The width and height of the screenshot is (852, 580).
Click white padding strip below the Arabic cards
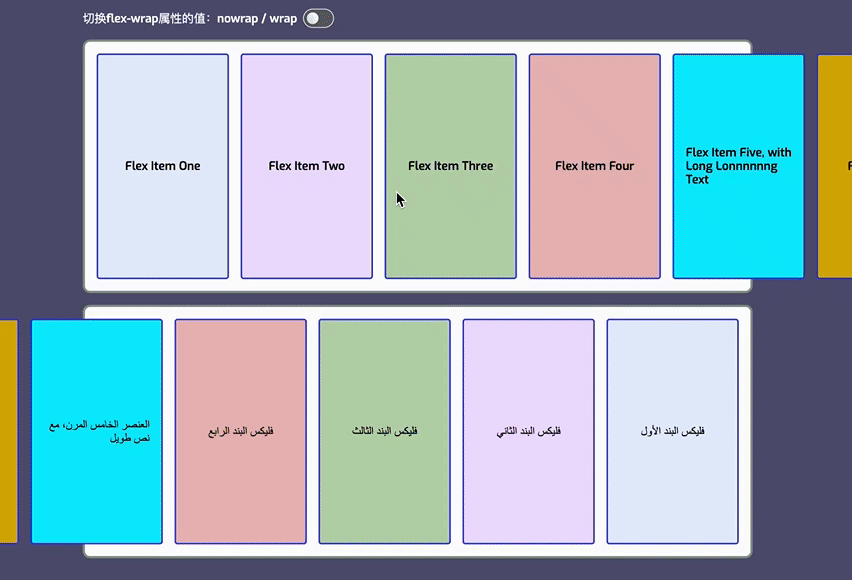pyautogui.click(x=417, y=550)
